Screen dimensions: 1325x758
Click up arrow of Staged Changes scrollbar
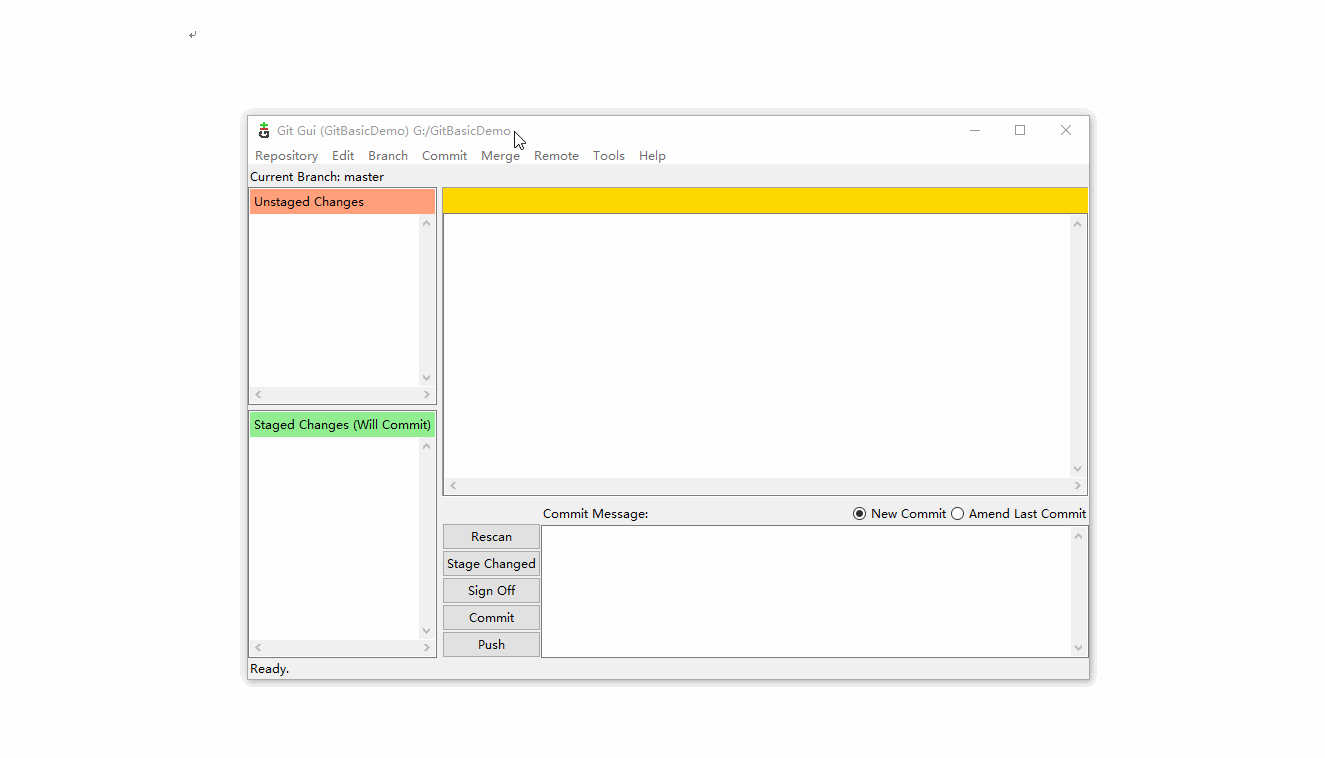pos(427,446)
